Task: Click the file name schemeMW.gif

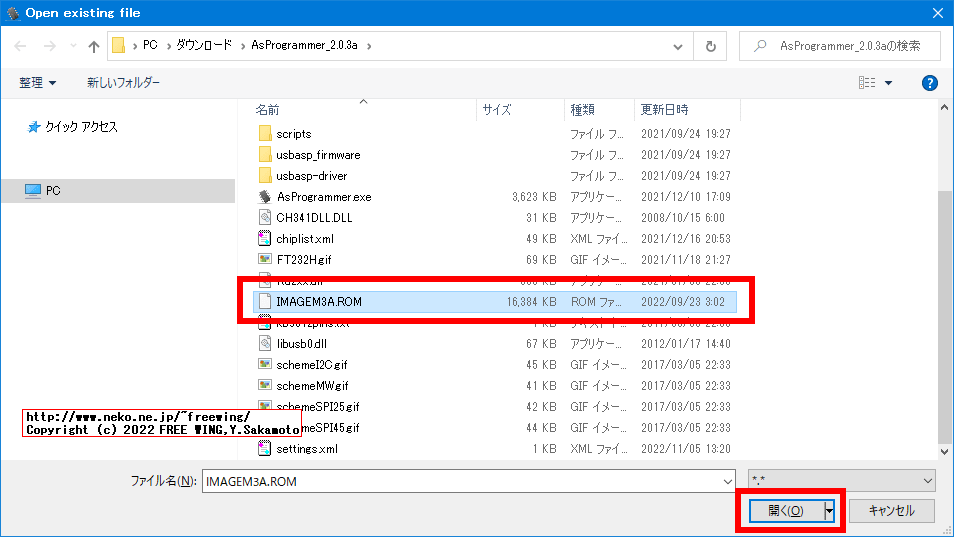Action: [x=312, y=386]
